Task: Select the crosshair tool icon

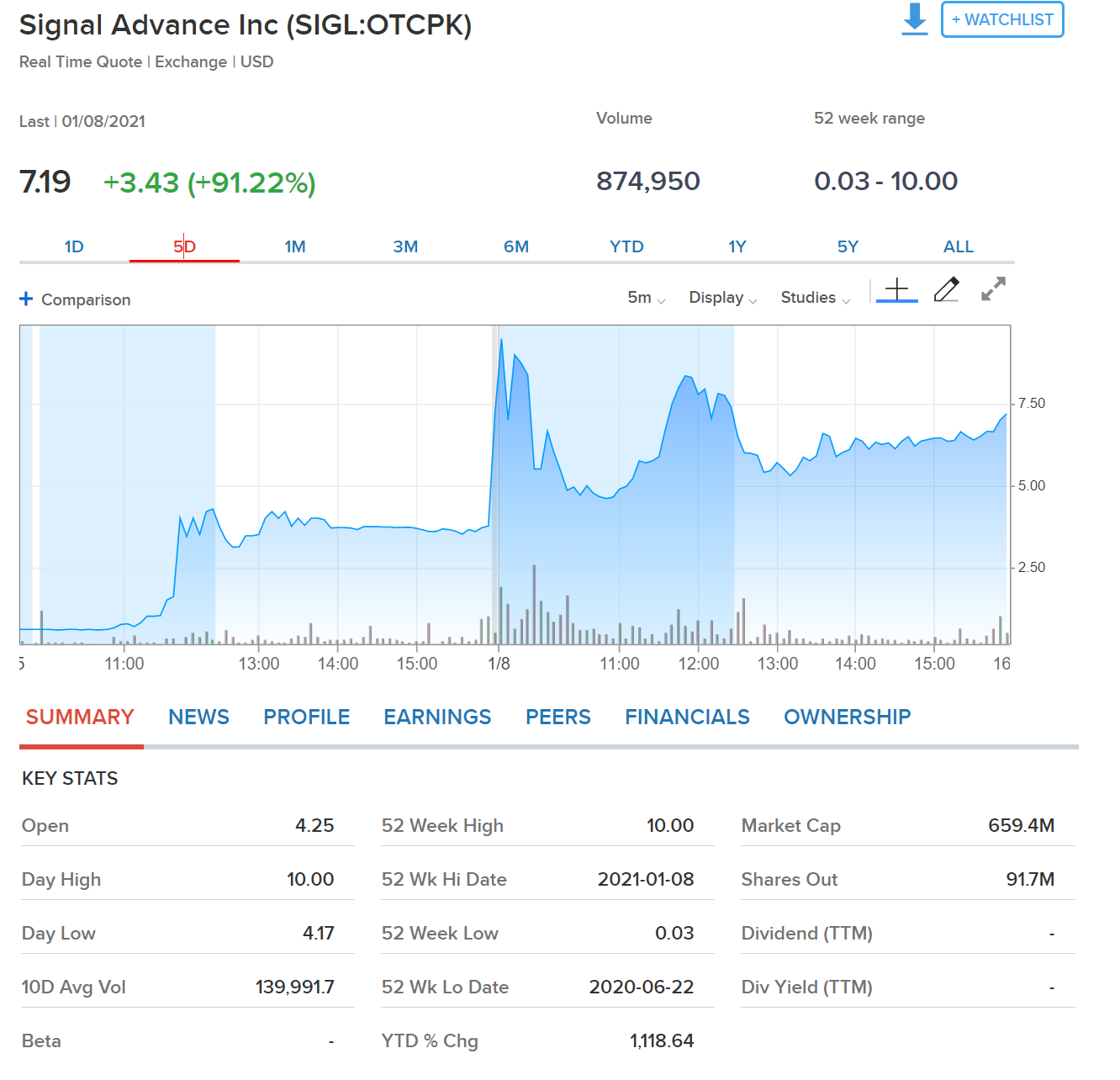Action: pyautogui.click(x=897, y=290)
